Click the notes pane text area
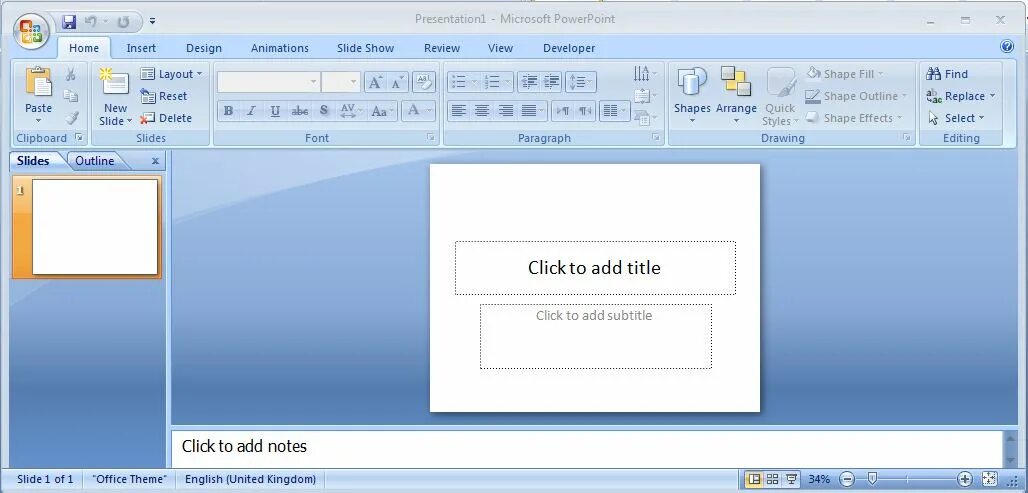 click(x=587, y=448)
